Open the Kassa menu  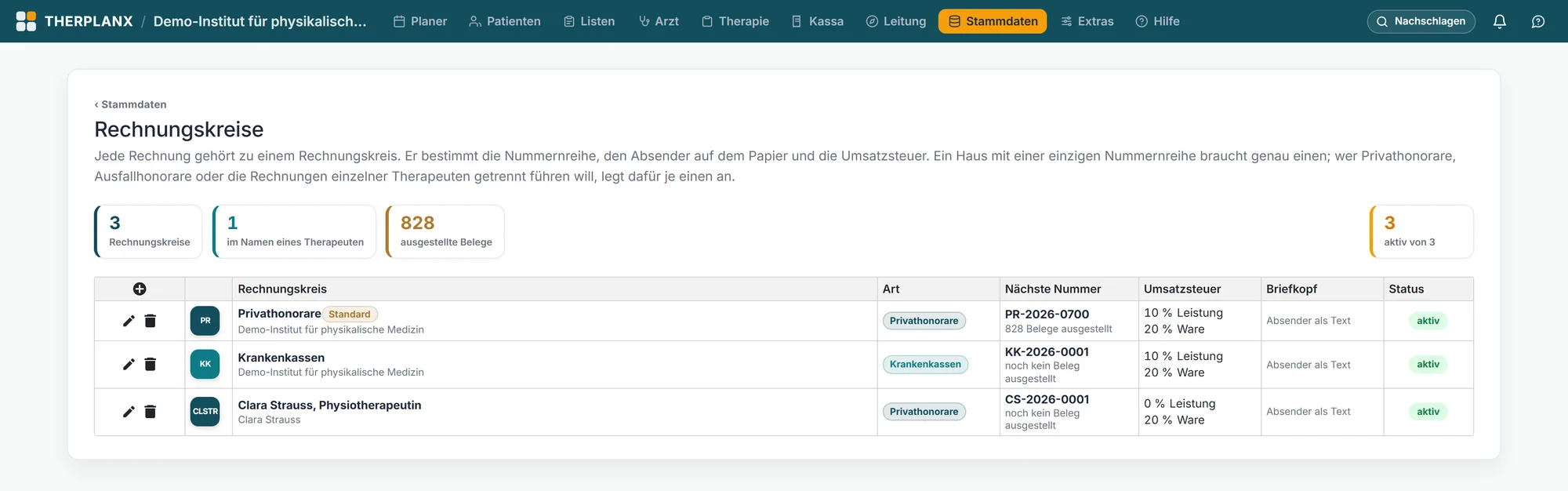818,21
